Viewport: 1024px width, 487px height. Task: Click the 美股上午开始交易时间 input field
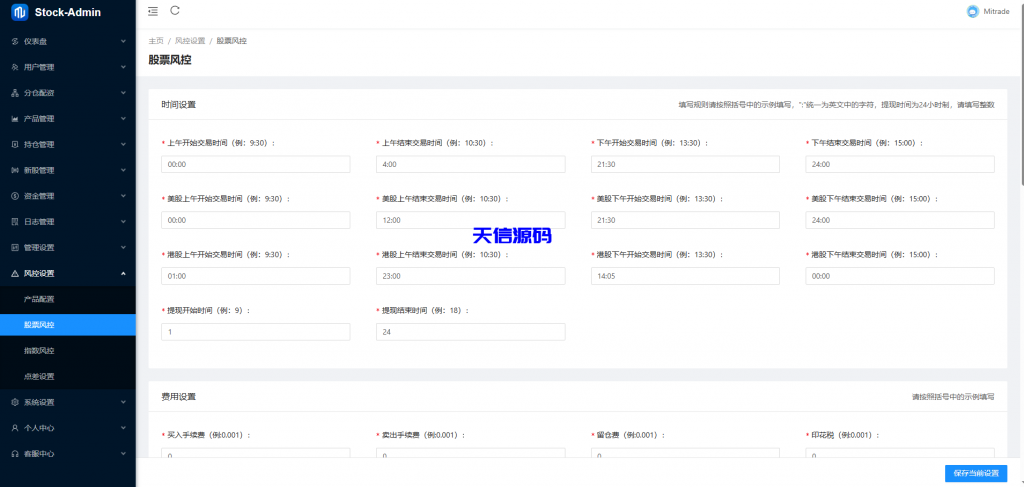pyautogui.click(x=255, y=220)
